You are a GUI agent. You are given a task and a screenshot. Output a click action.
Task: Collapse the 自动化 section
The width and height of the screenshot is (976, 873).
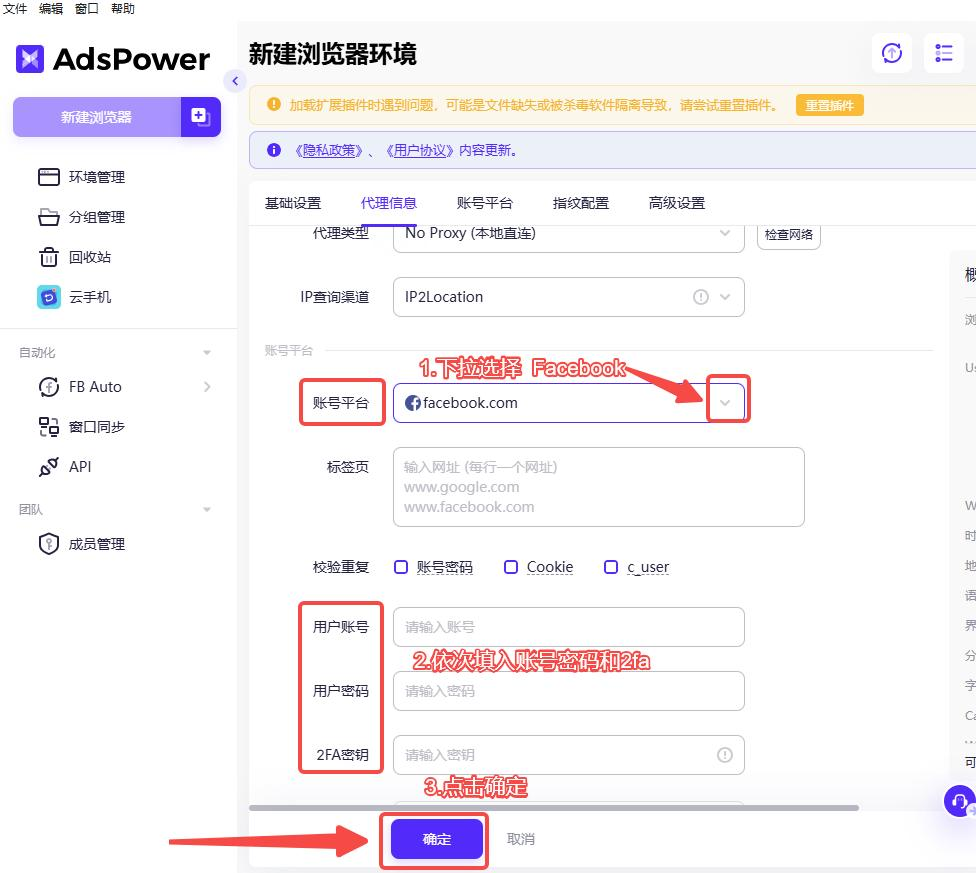tap(207, 353)
